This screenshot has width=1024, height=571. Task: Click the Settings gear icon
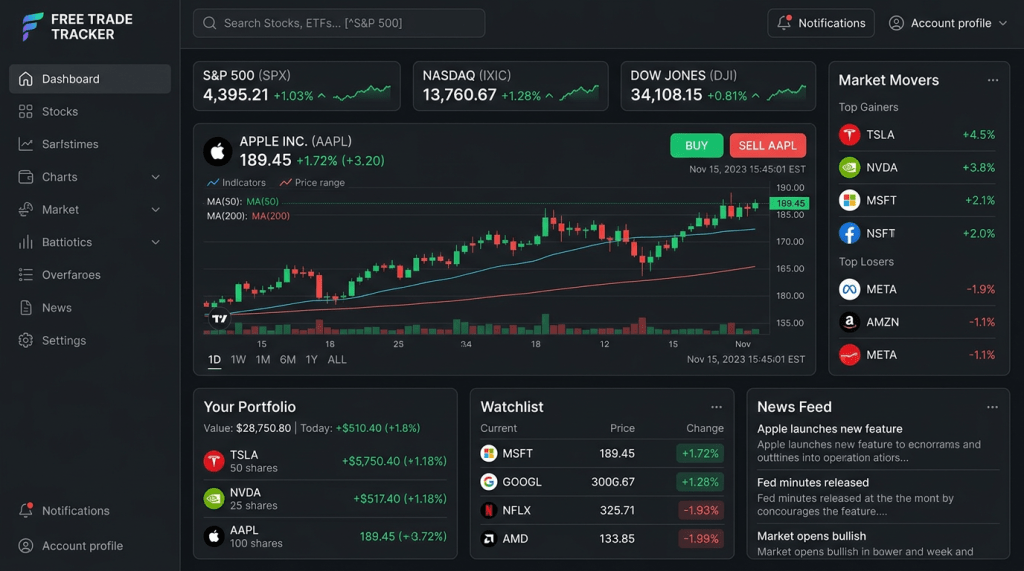(x=25, y=340)
